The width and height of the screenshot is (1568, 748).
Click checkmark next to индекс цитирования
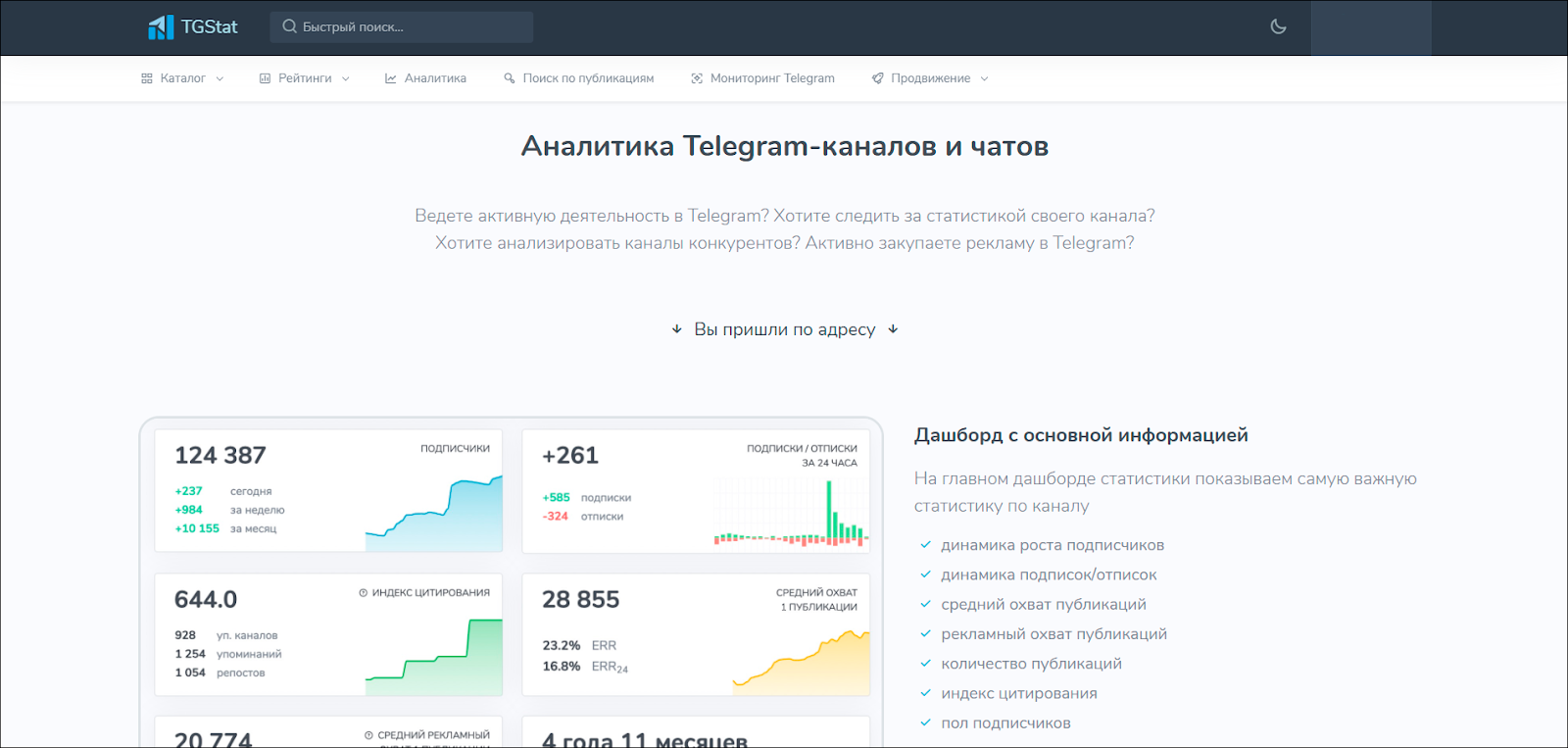(925, 693)
